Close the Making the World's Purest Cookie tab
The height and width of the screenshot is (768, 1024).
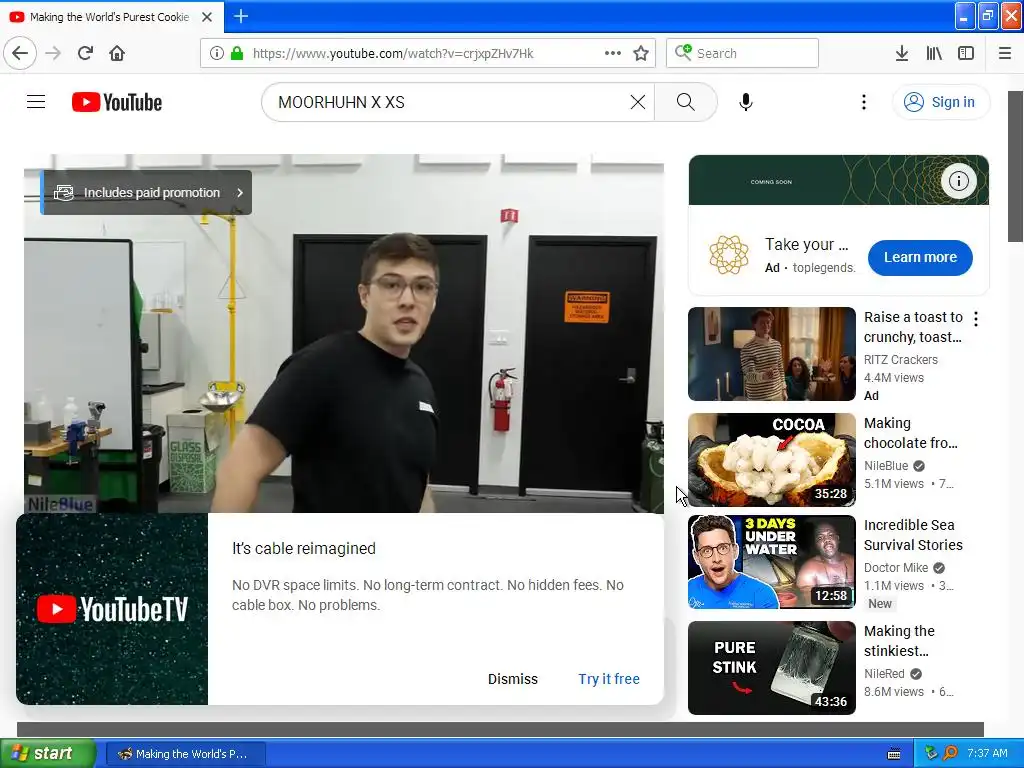(x=207, y=17)
